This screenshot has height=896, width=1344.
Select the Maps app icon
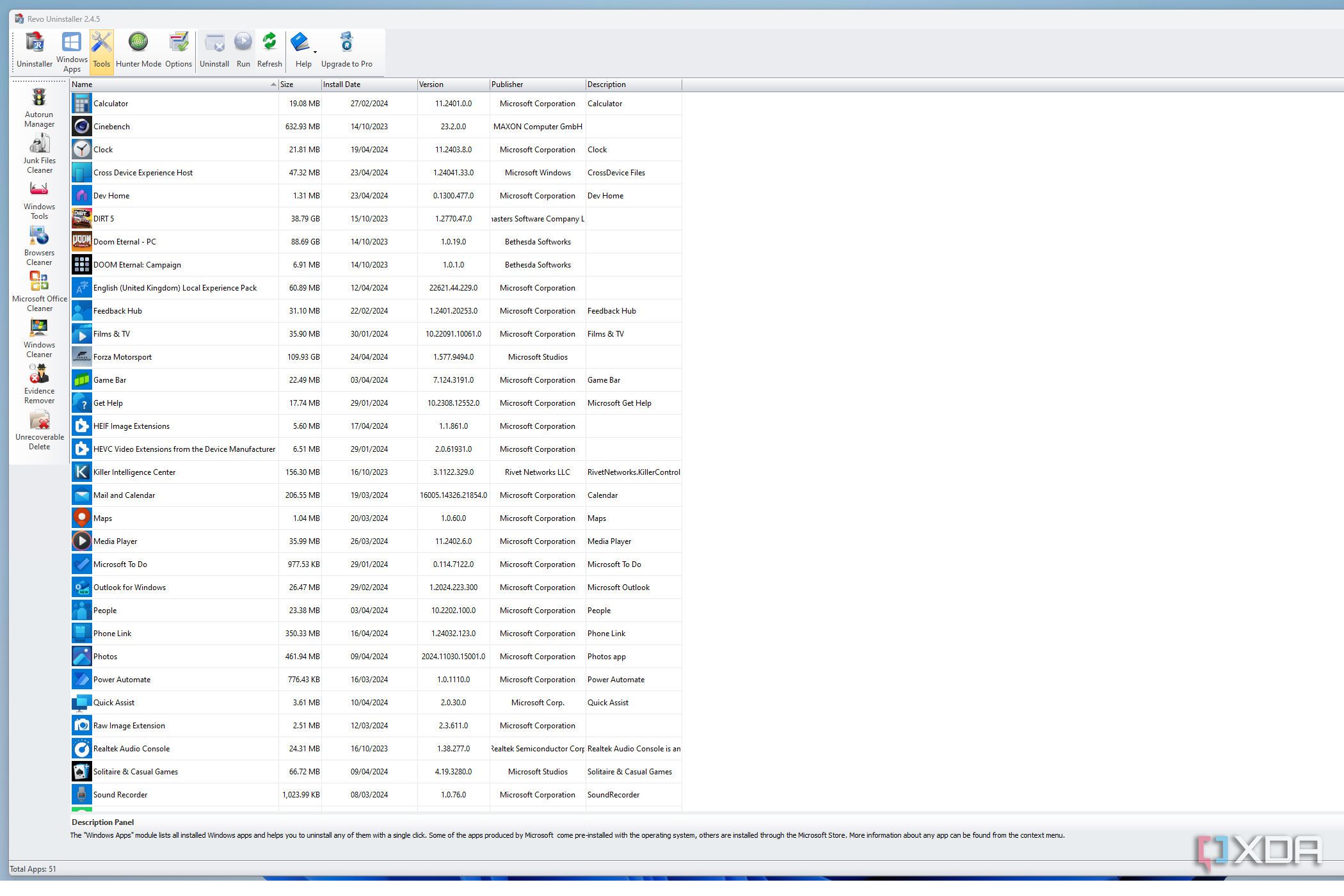pos(81,518)
